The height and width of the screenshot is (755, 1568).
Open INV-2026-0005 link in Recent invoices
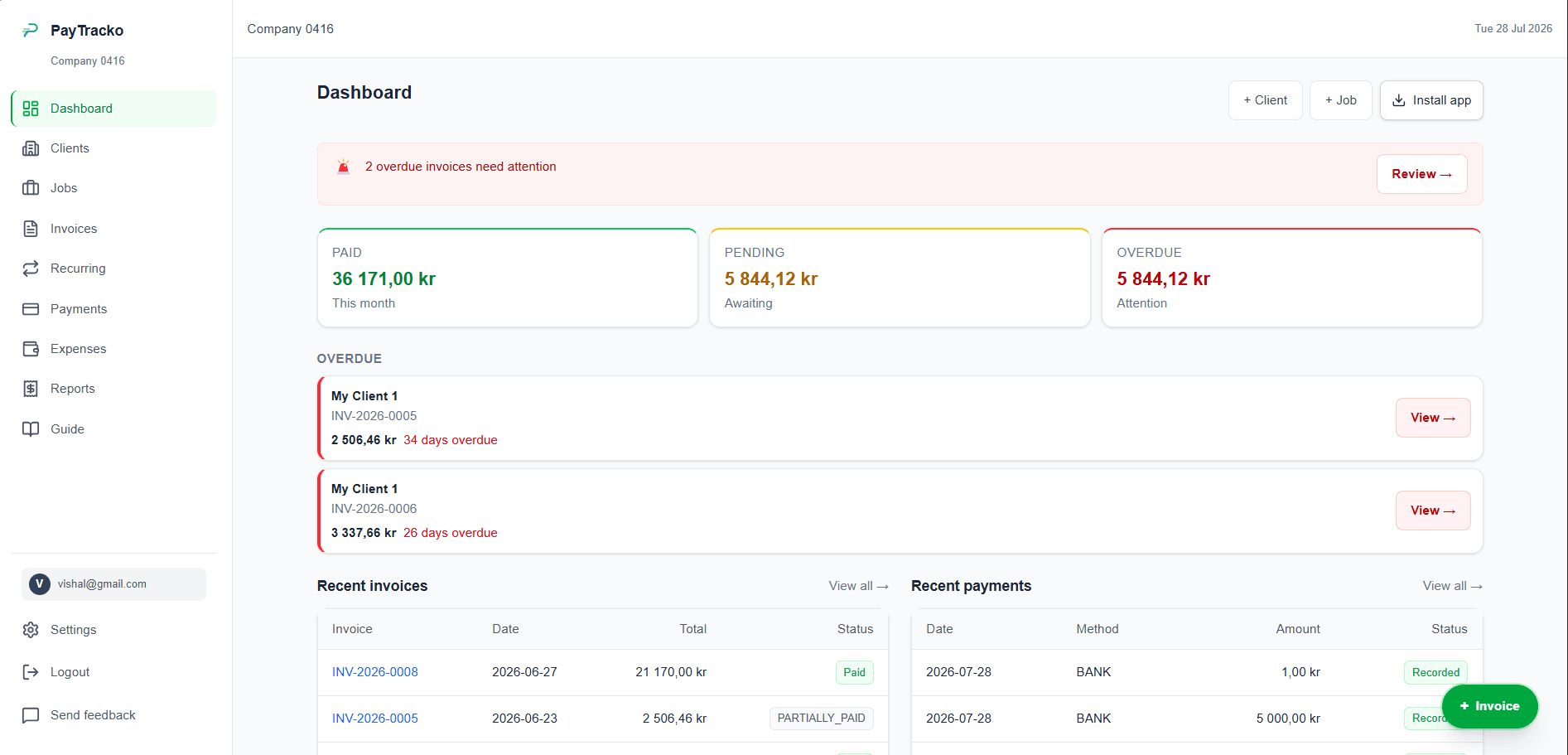pyautogui.click(x=375, y=719)
